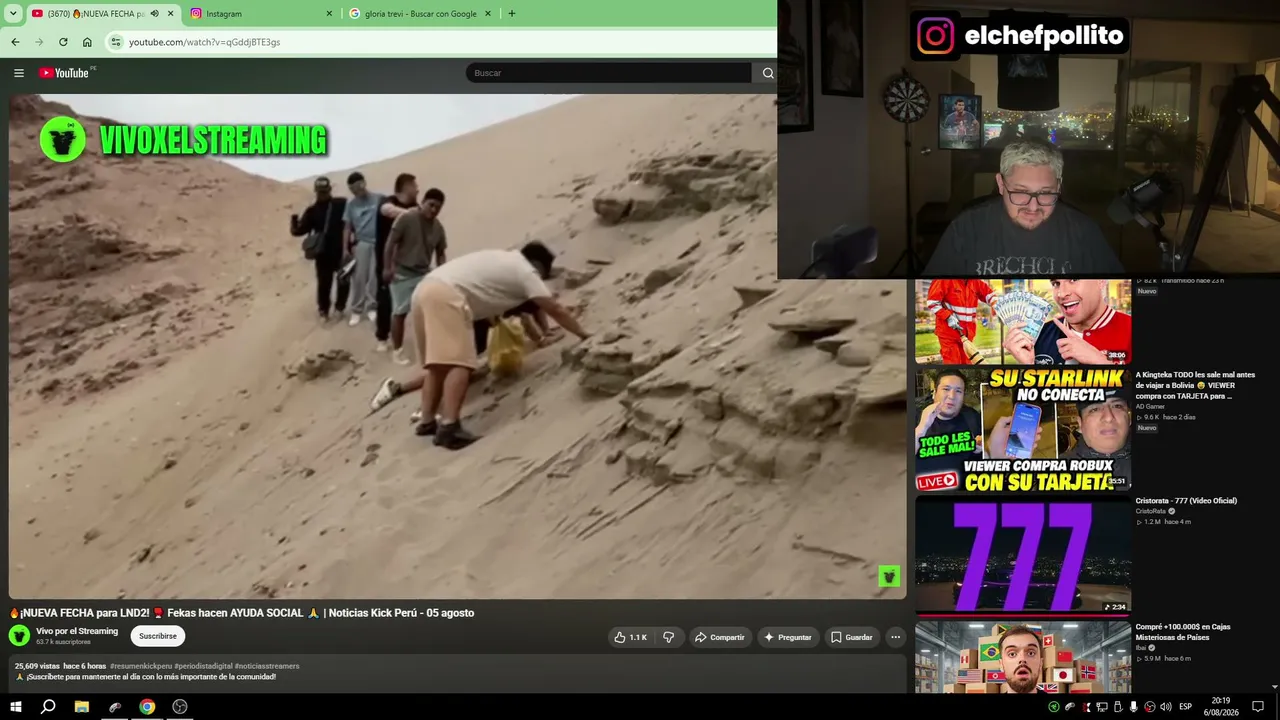Image resolution: width=1280 pixels, height=720 pixels.
Task: Open the Cajas Misteriosas video thumbnail
Action: [1023, 657]
